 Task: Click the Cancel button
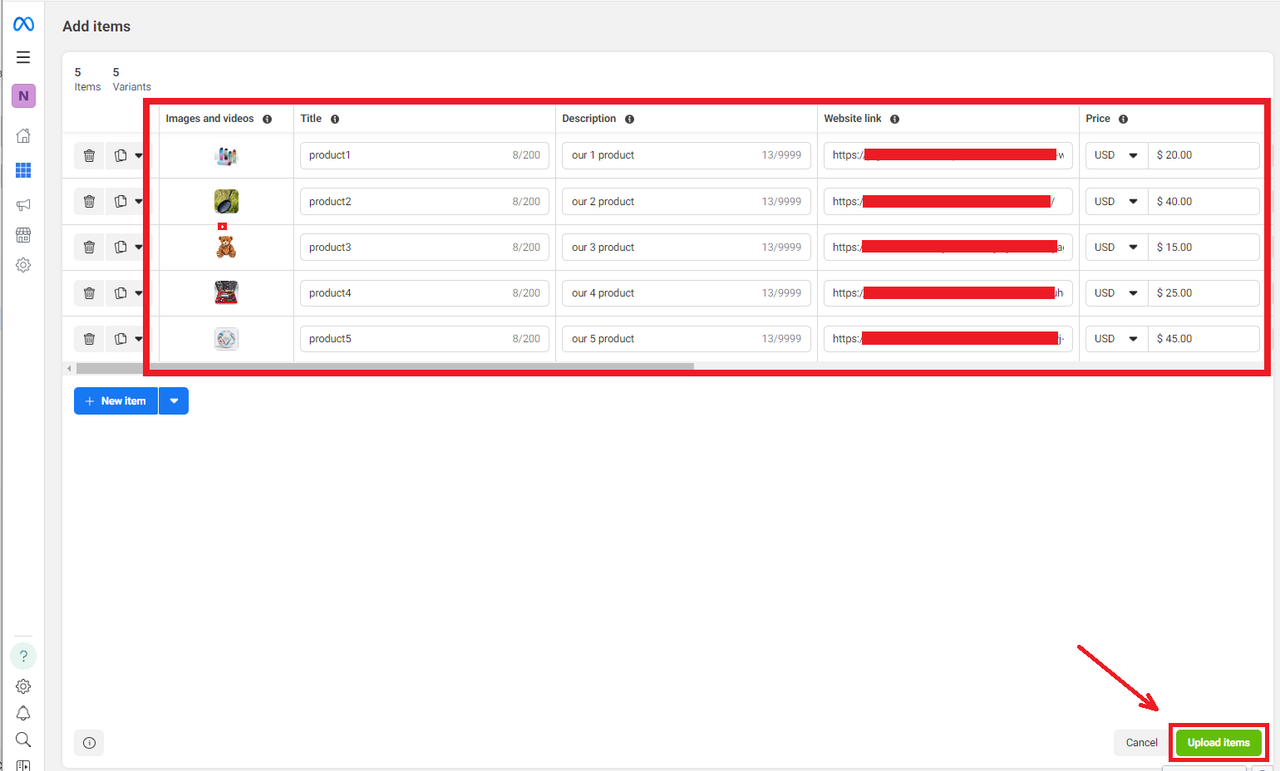pos(1142,742)
